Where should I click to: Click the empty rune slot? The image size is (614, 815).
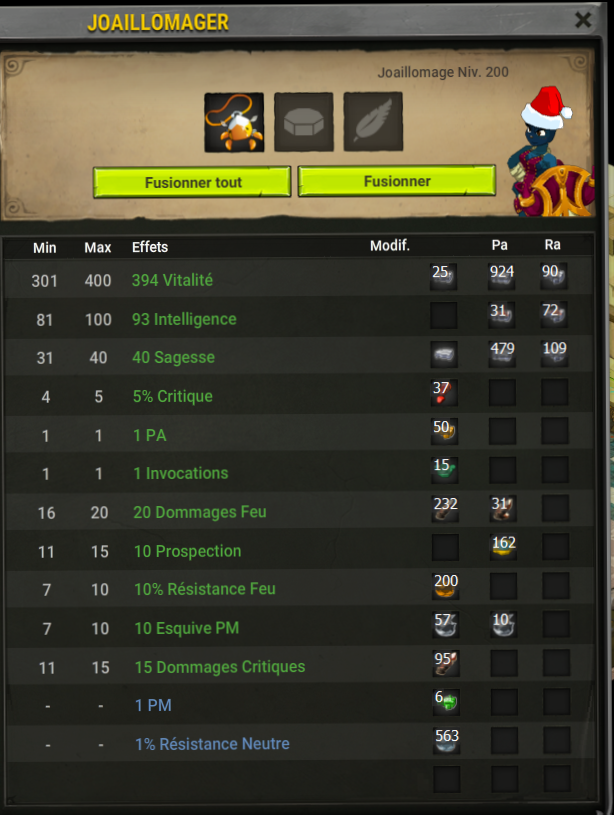304,122
